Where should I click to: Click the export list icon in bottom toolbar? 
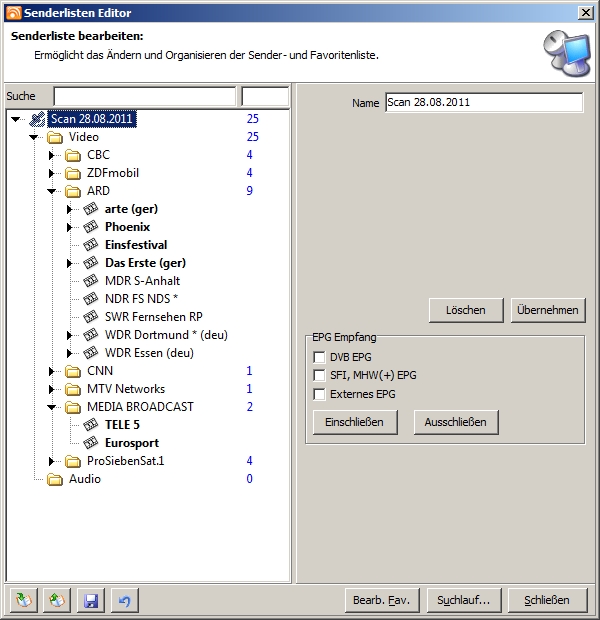click(x=57, y=600)
